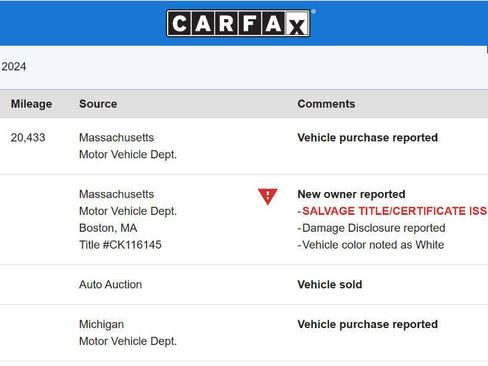Select the Mileage column header
This screenshot has height=366, width=488.
pos(31,104)
